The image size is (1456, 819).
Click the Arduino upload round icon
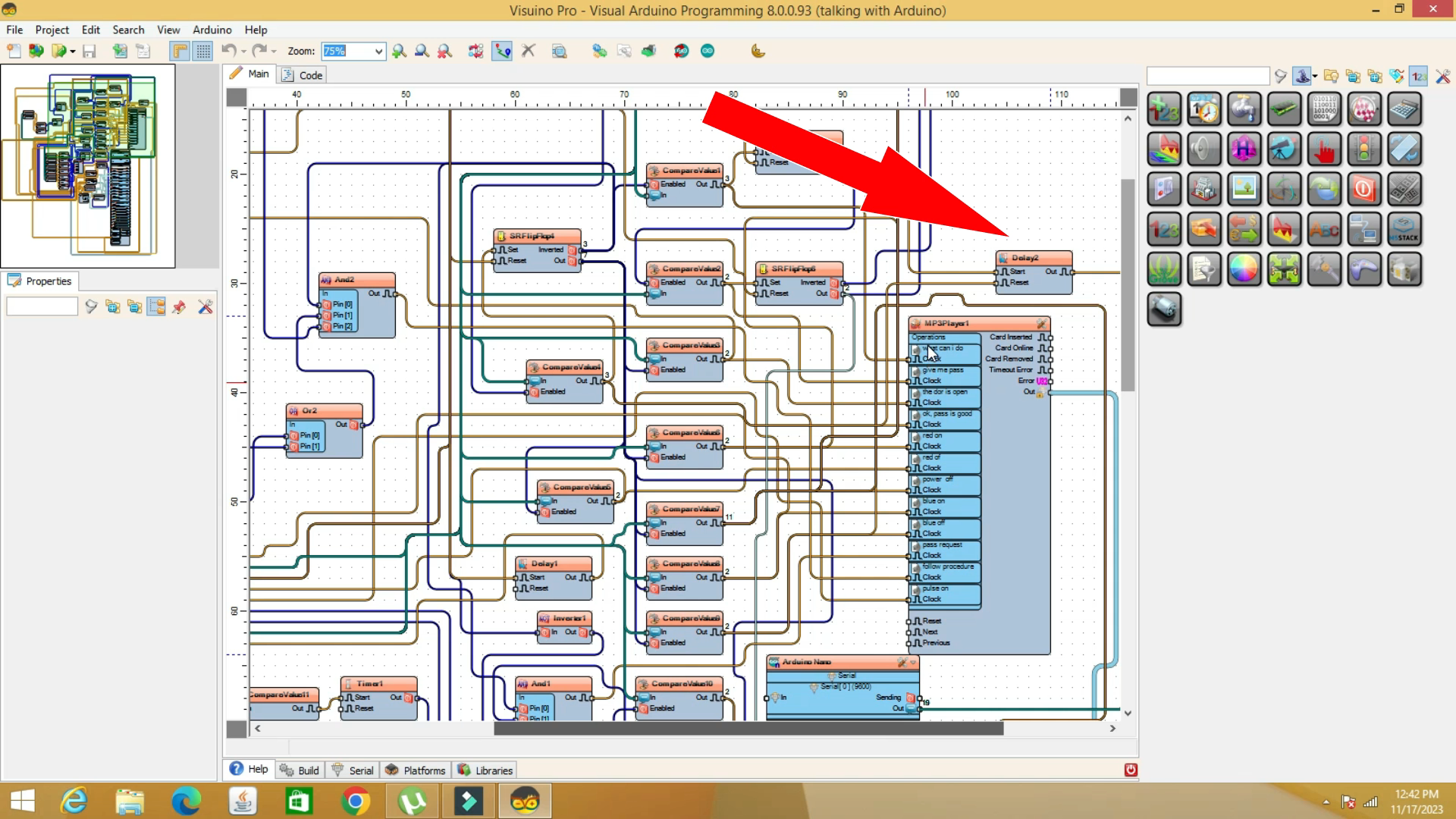(708, 51)
